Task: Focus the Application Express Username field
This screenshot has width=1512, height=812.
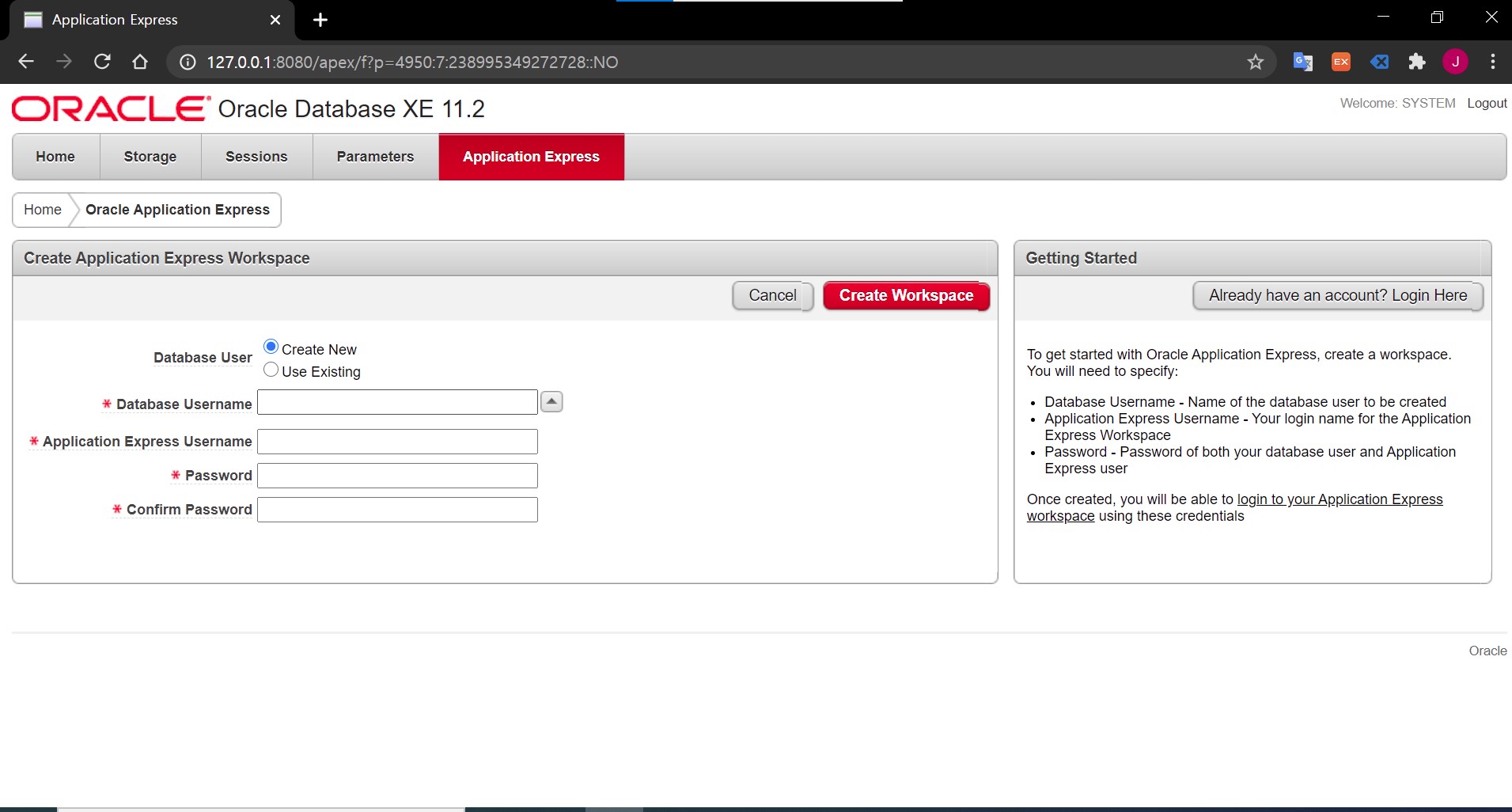Action: [397, 442]
